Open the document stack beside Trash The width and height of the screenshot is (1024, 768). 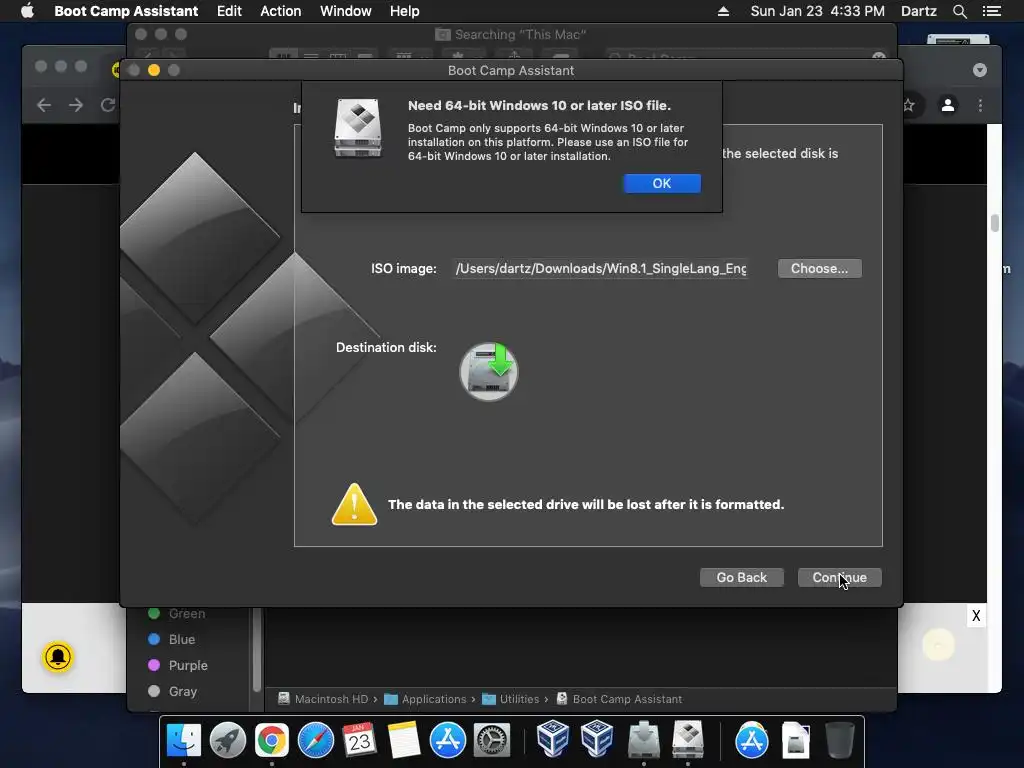pos(795,740)
